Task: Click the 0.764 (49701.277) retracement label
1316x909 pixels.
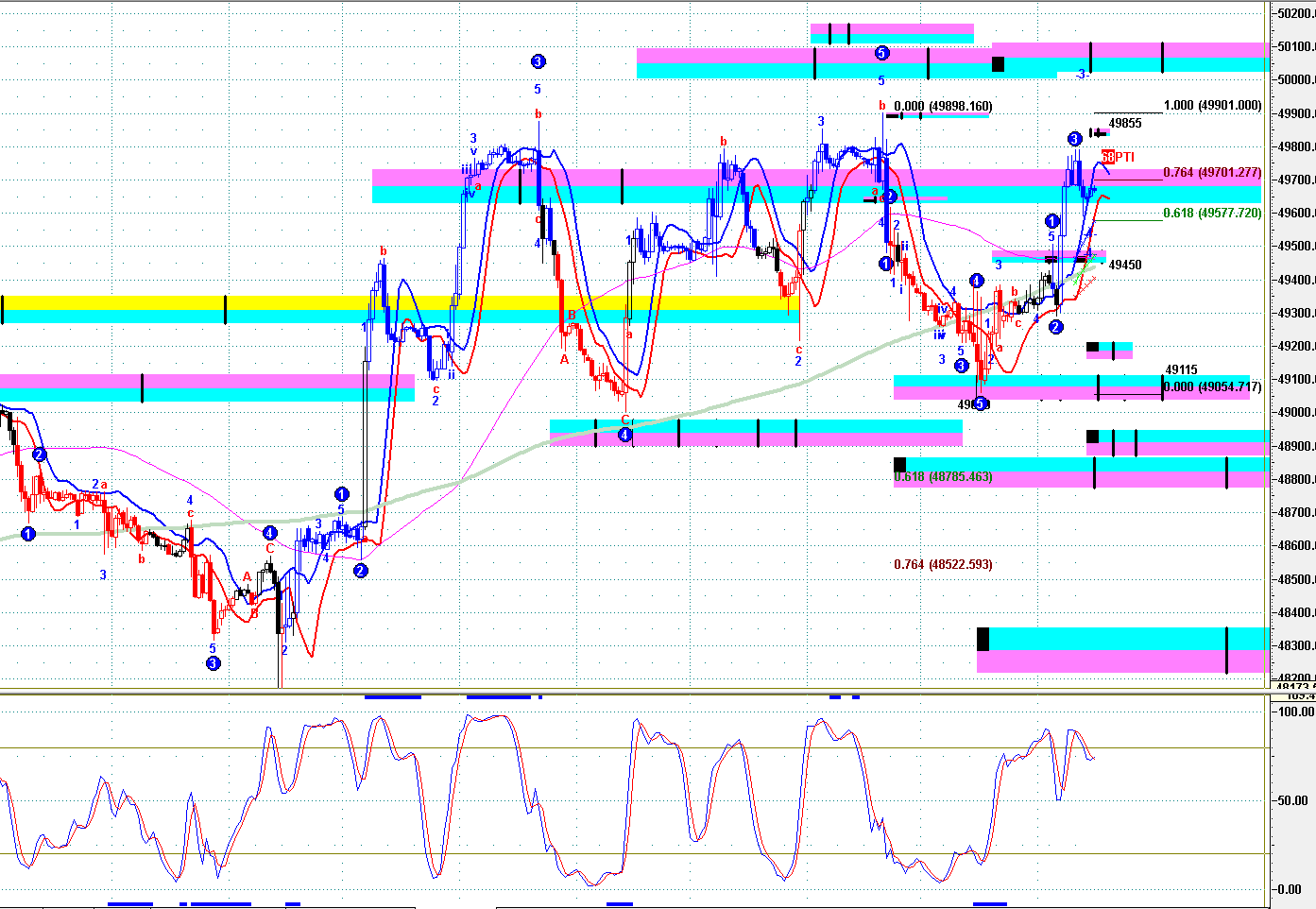Action: [1212, 173]
